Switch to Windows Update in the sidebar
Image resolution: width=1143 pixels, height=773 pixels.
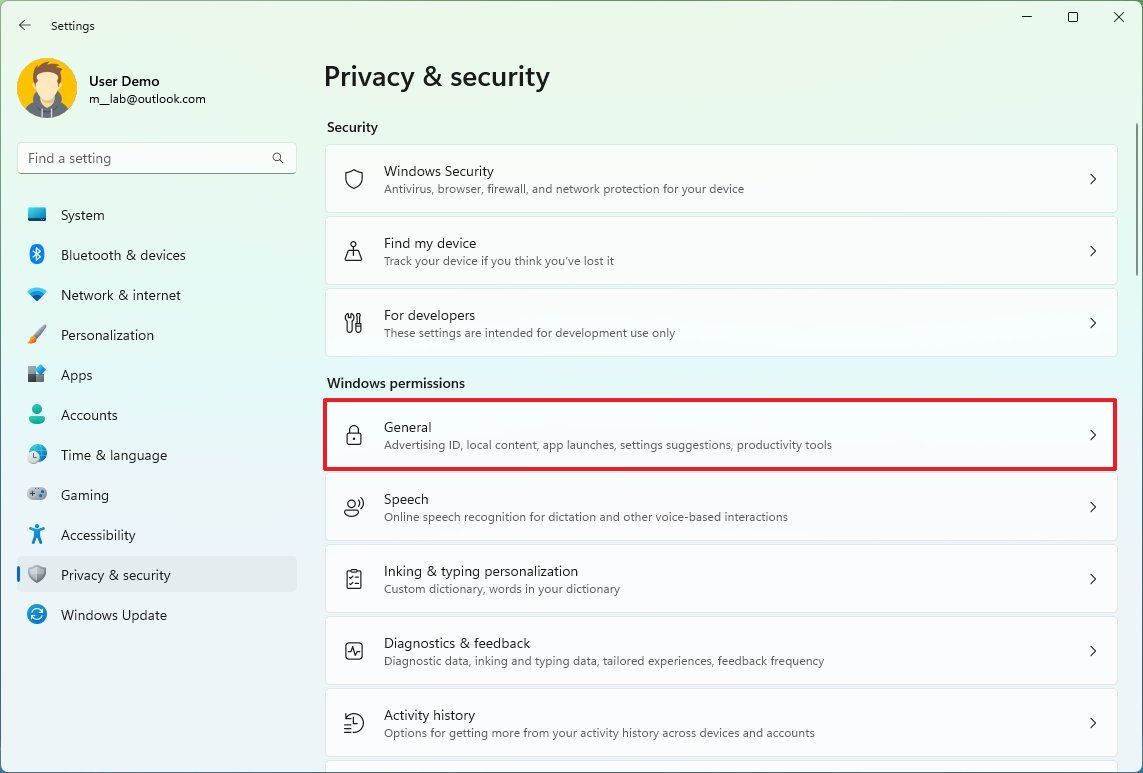113,615
